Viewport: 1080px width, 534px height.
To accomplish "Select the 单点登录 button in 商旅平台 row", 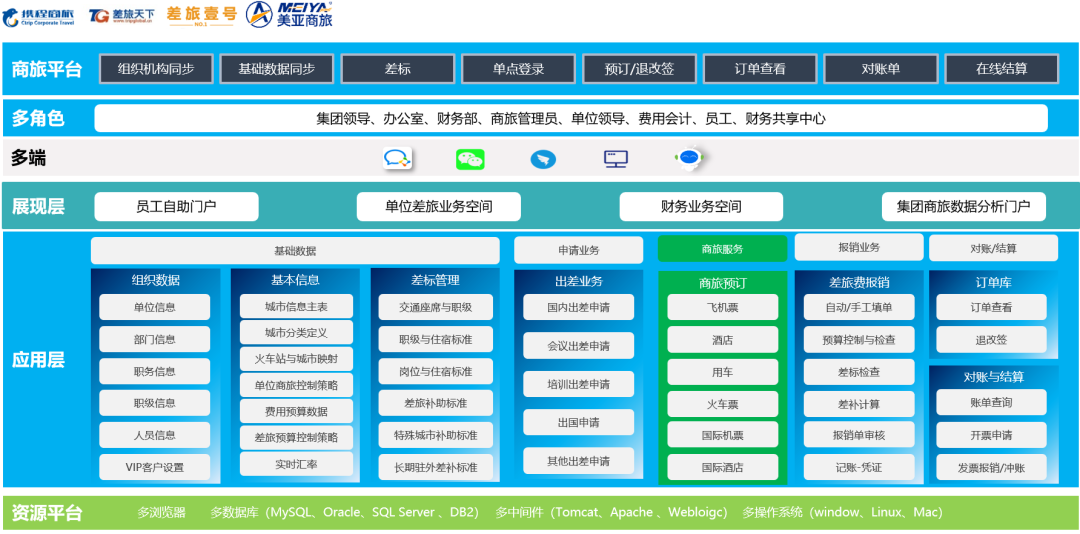I will 518,69.
